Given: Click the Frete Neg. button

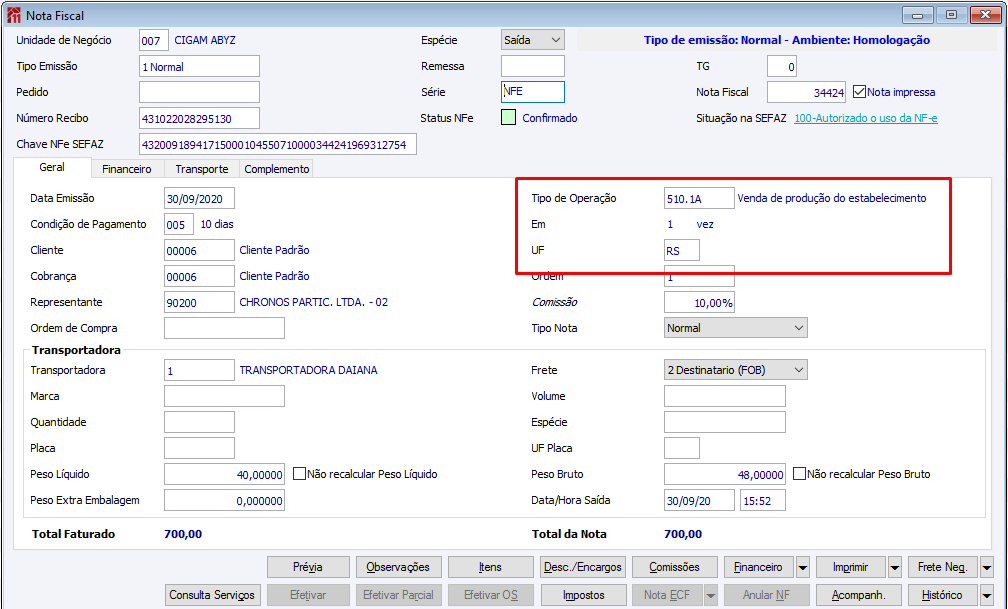Looking at the screenshot, I should coord(943,567).
